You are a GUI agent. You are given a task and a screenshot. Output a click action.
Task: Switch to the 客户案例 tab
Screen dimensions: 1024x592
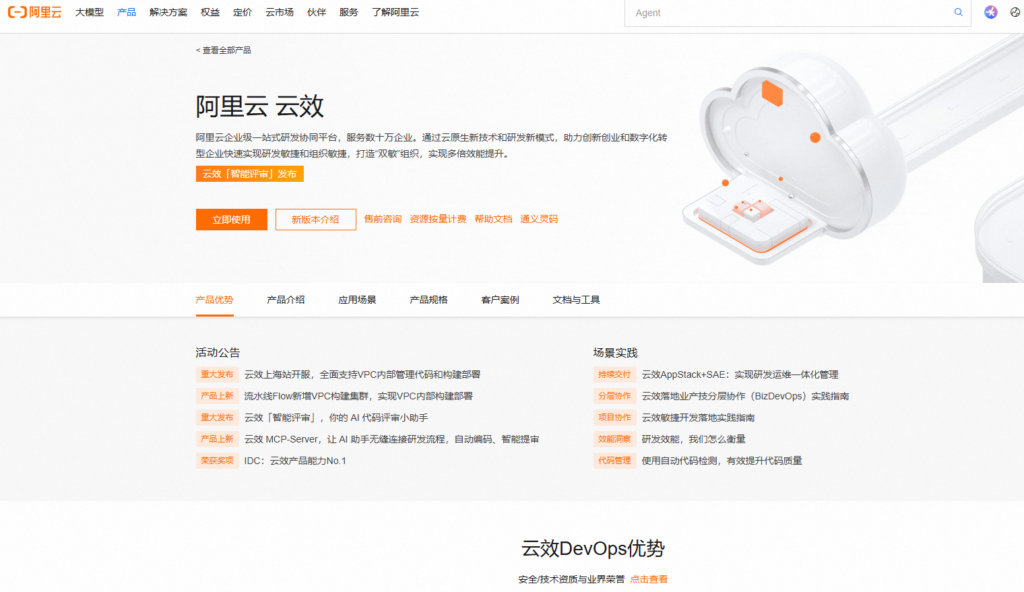pos(499,299)
